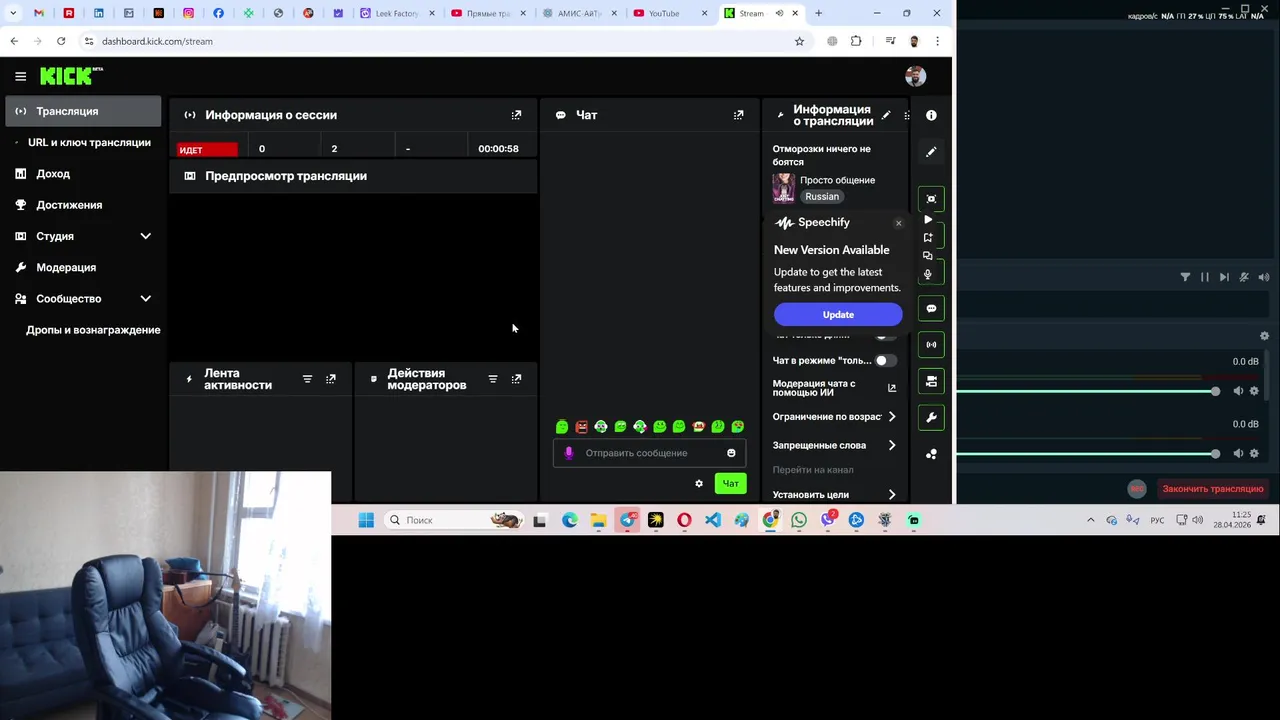This screenshot has height=720, width=1280.
Task: Click the Поиск taskbar search box
Action: point(454,520)
